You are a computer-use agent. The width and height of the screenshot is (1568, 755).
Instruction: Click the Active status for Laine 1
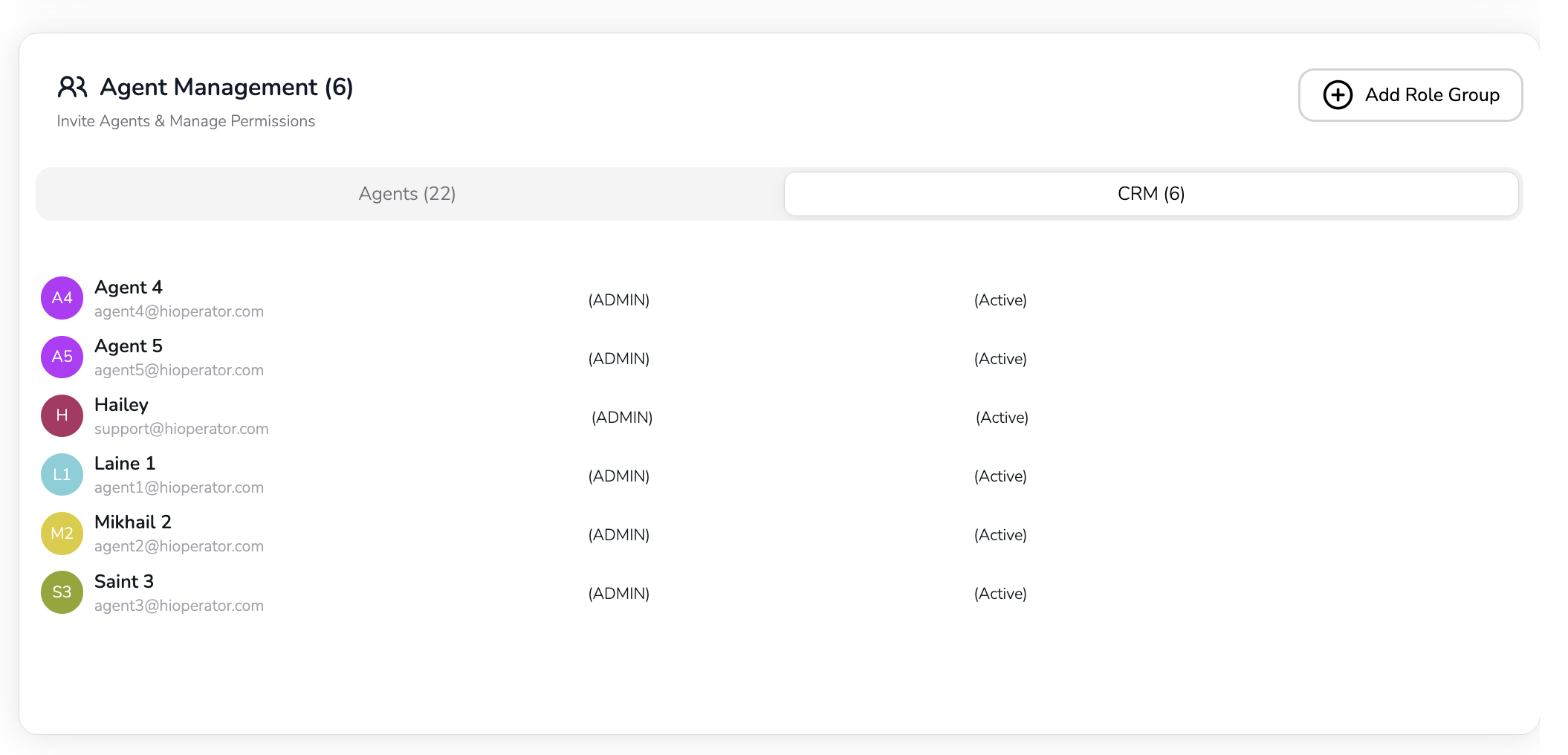tap(1000, 476)
